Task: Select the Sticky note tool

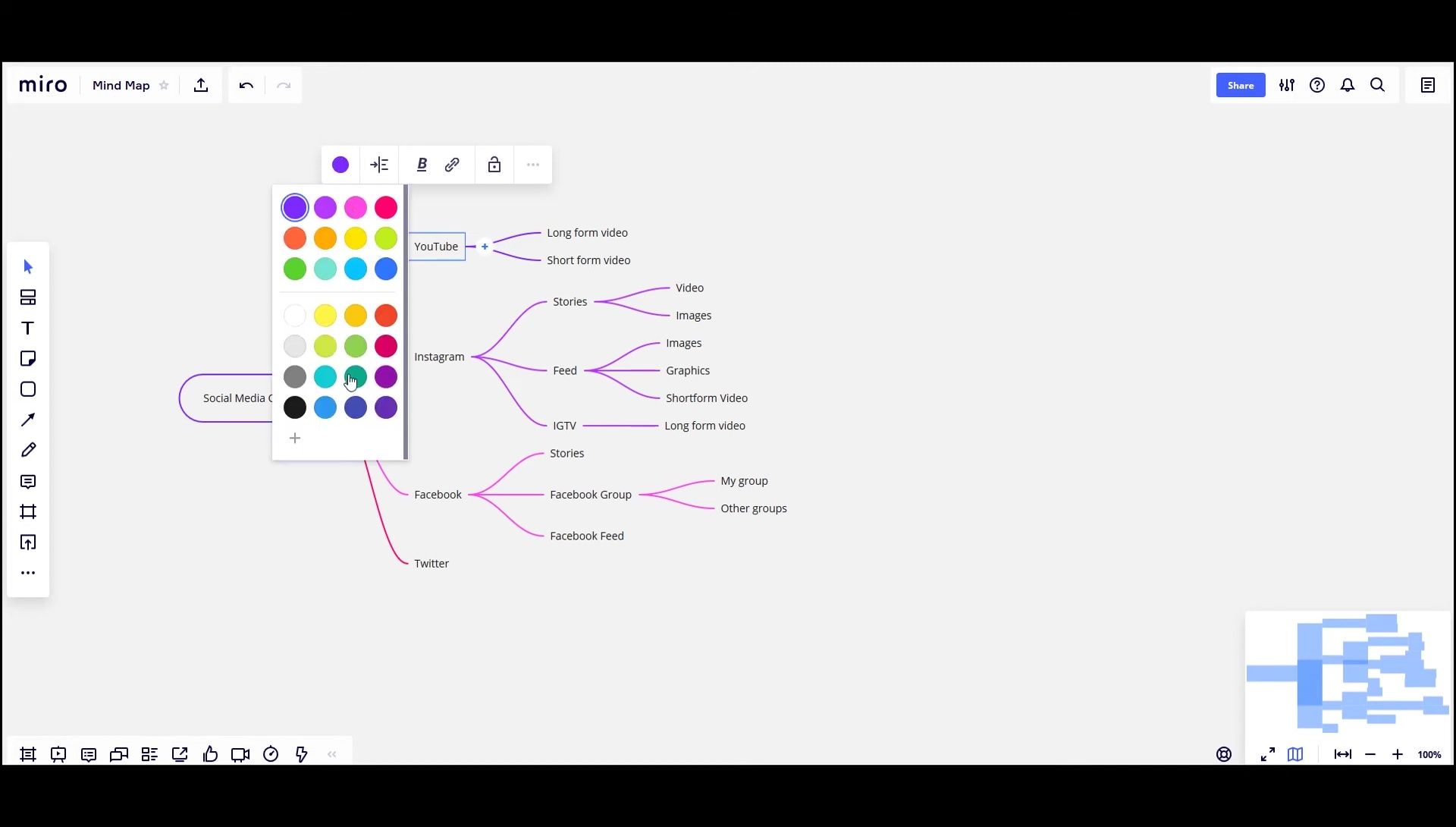Action: coord(28,359)
